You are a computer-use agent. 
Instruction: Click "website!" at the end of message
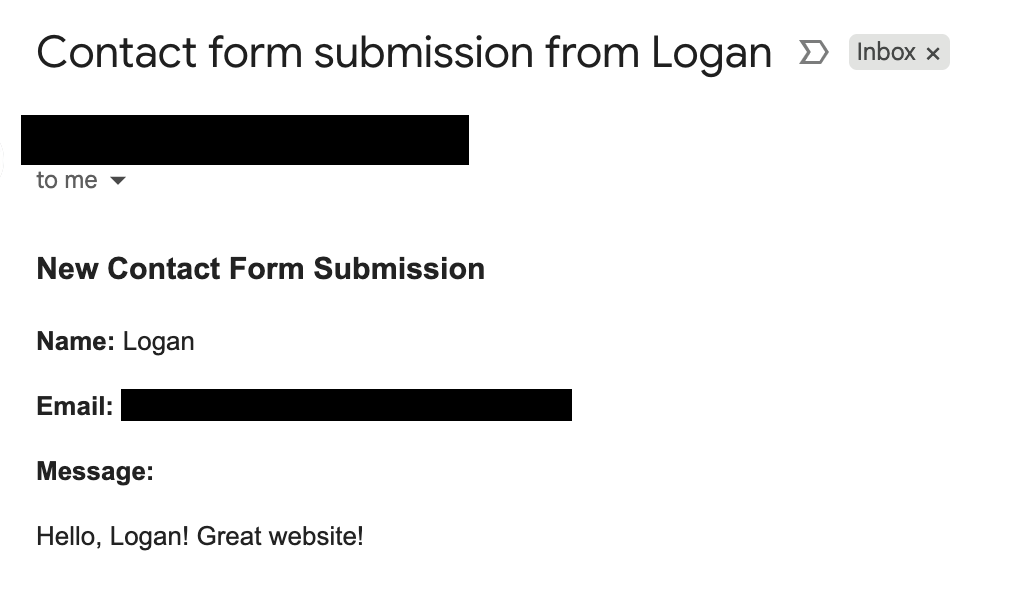(315, 537)
